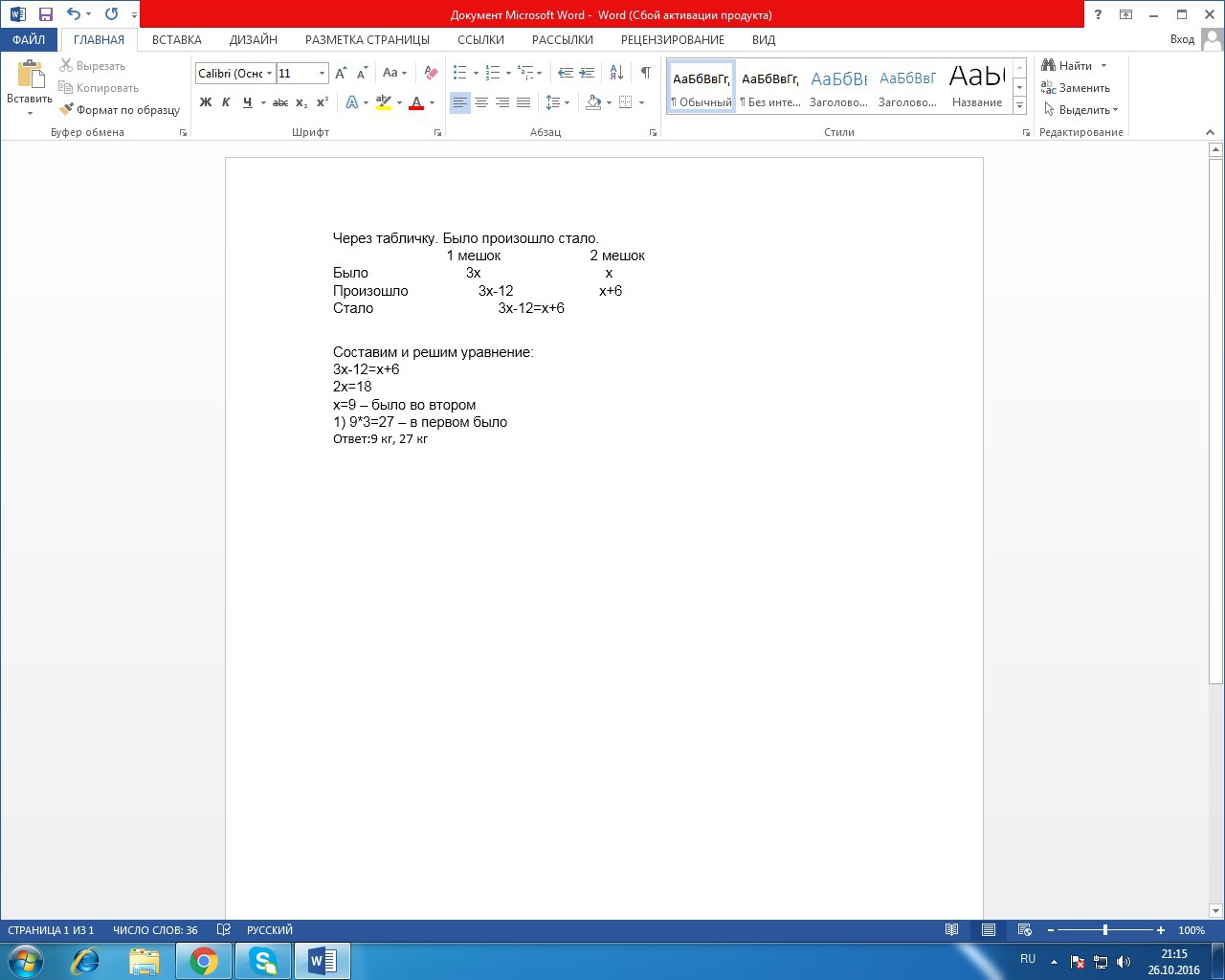Activate Формат по образцу painter

[120, 110]
